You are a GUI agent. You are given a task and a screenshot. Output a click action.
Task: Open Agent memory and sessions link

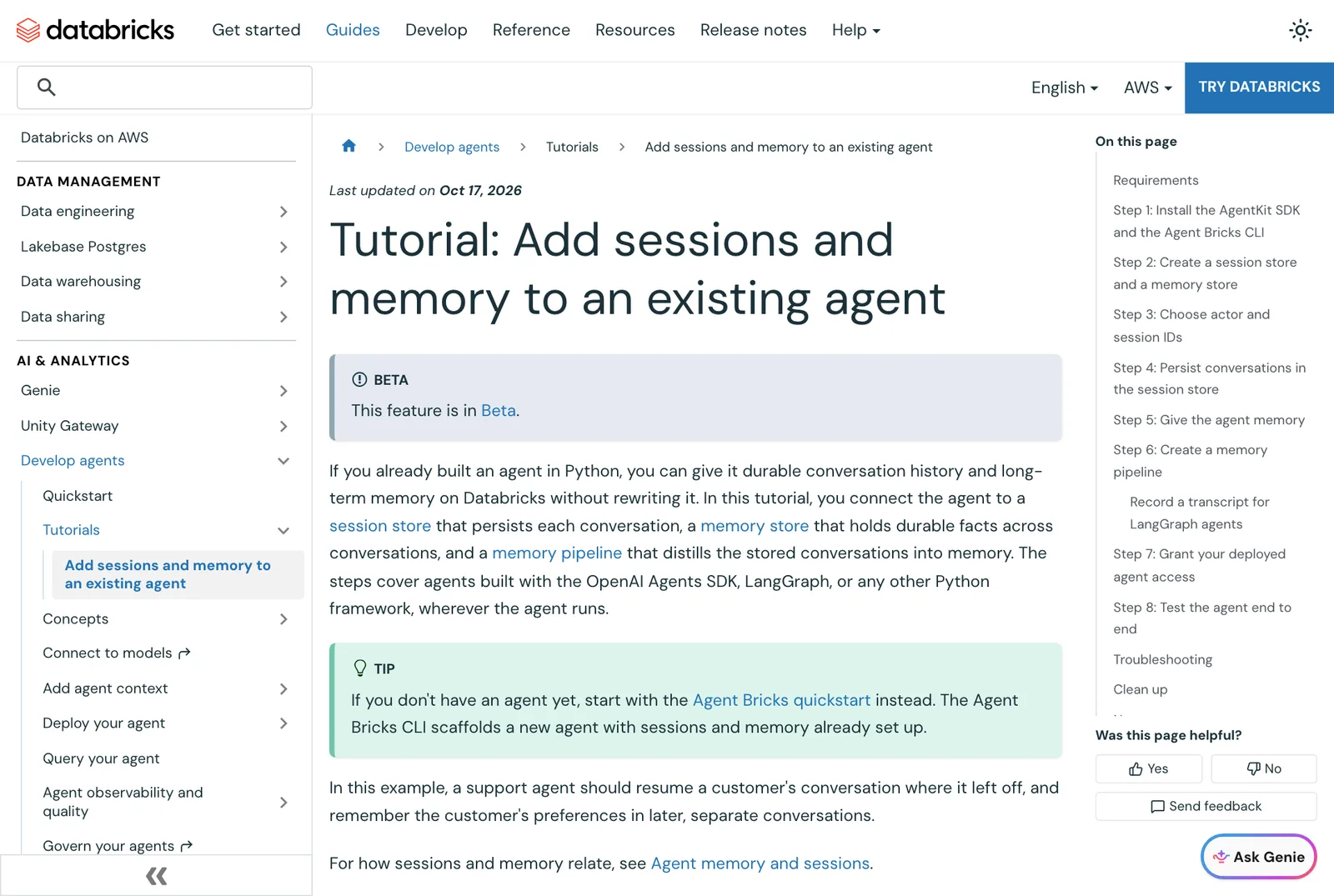pyautogui.click(x=760, y=863)
